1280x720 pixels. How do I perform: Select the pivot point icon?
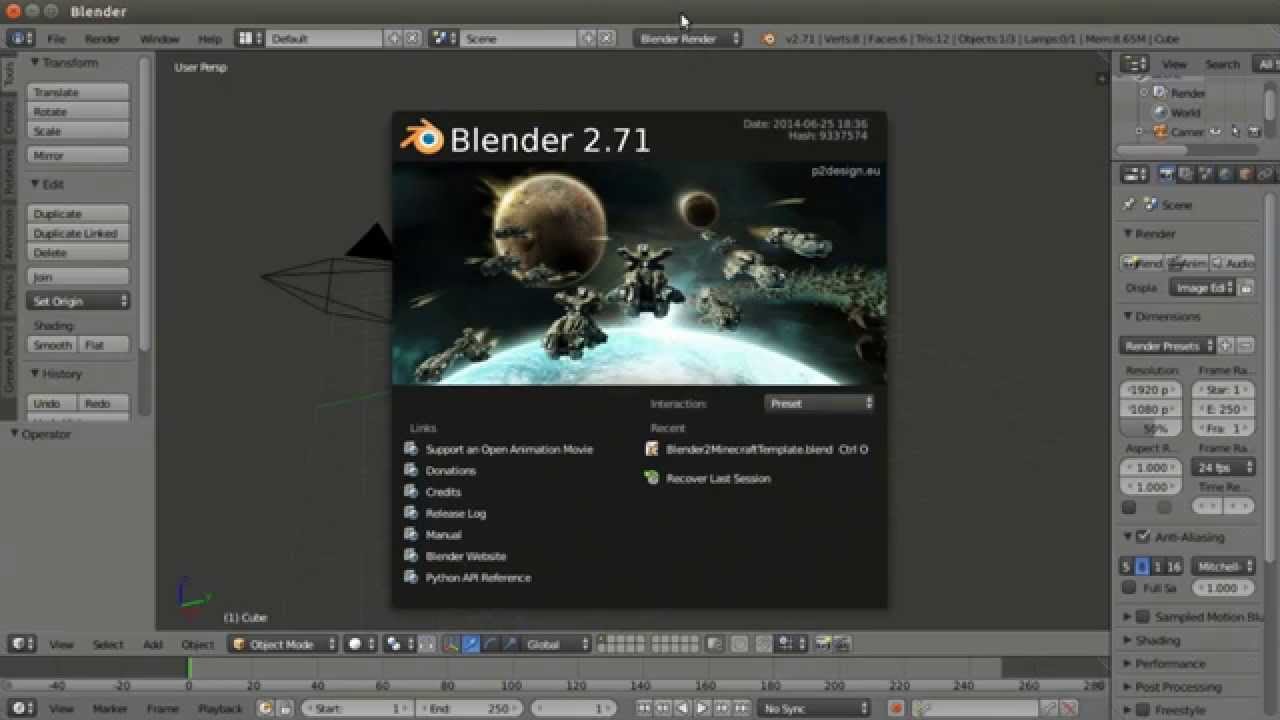[399, 644]
